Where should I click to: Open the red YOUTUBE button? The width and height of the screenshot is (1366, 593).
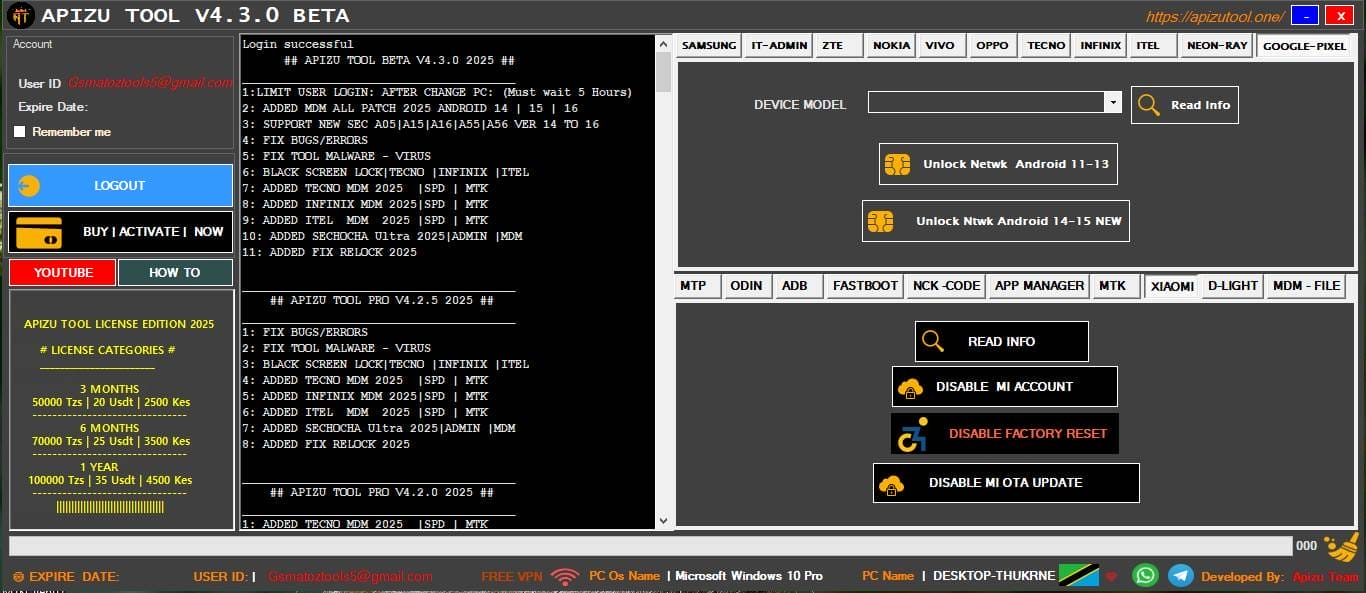pyautogui.click(x=63, y=273)
